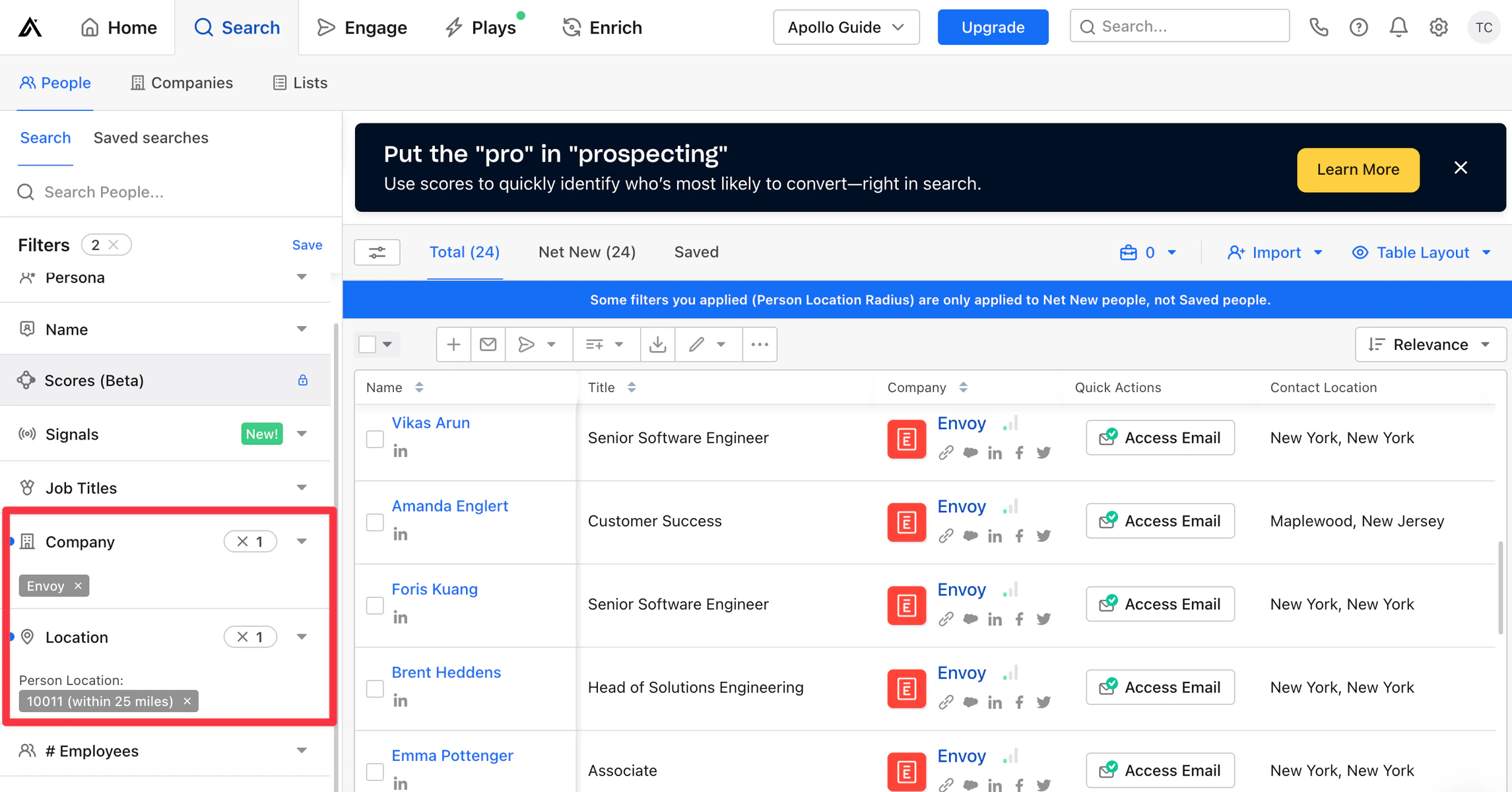
Task: Open the three-dots more actions icon
Action: click(759, 345)
